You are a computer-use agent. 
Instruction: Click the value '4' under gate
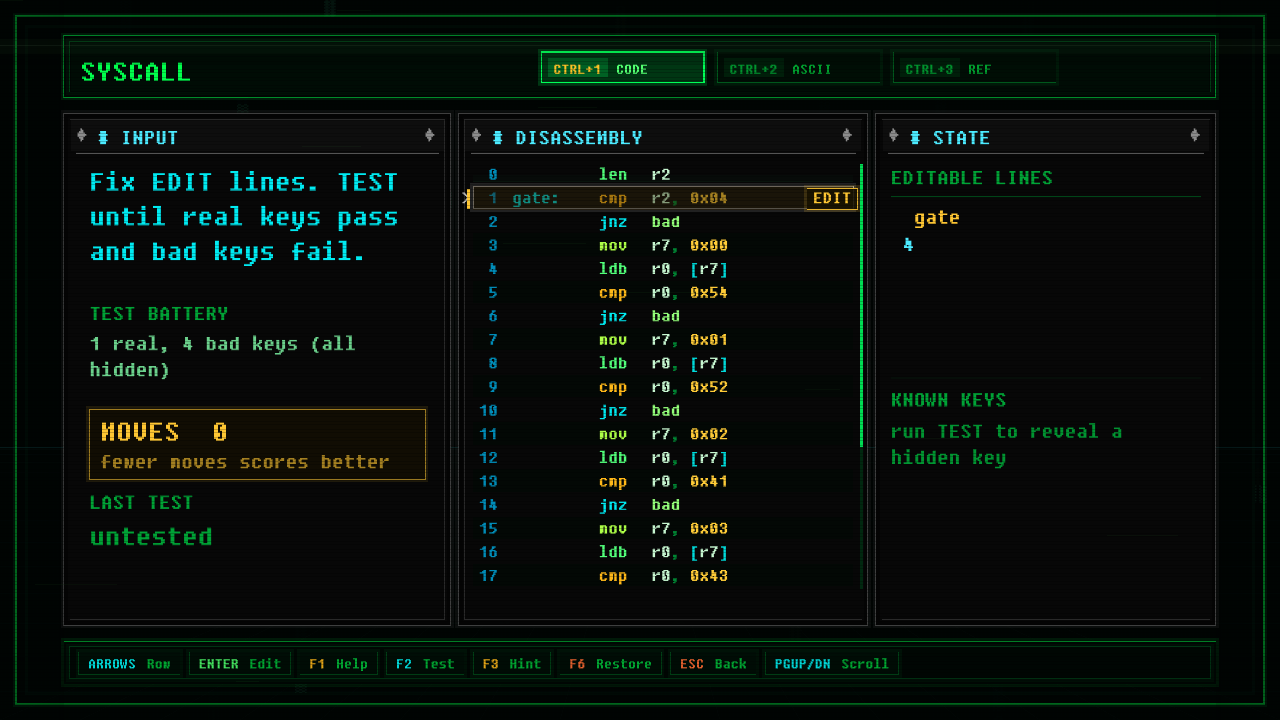(x=908, y=244)
